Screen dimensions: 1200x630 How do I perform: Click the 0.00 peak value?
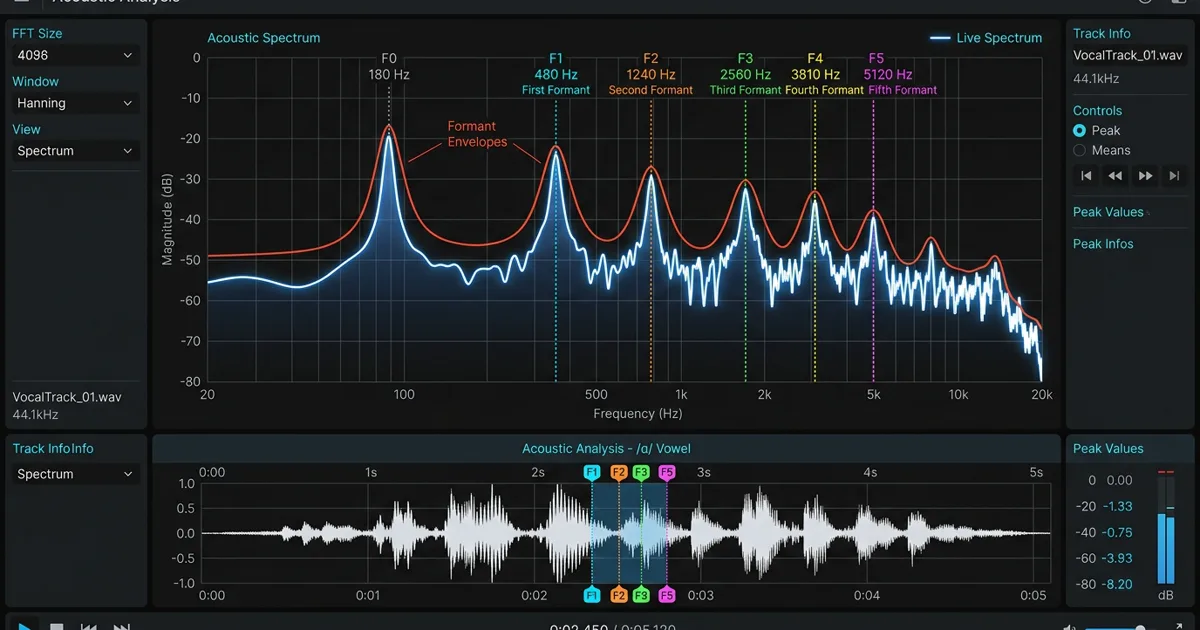(1120, 480)
